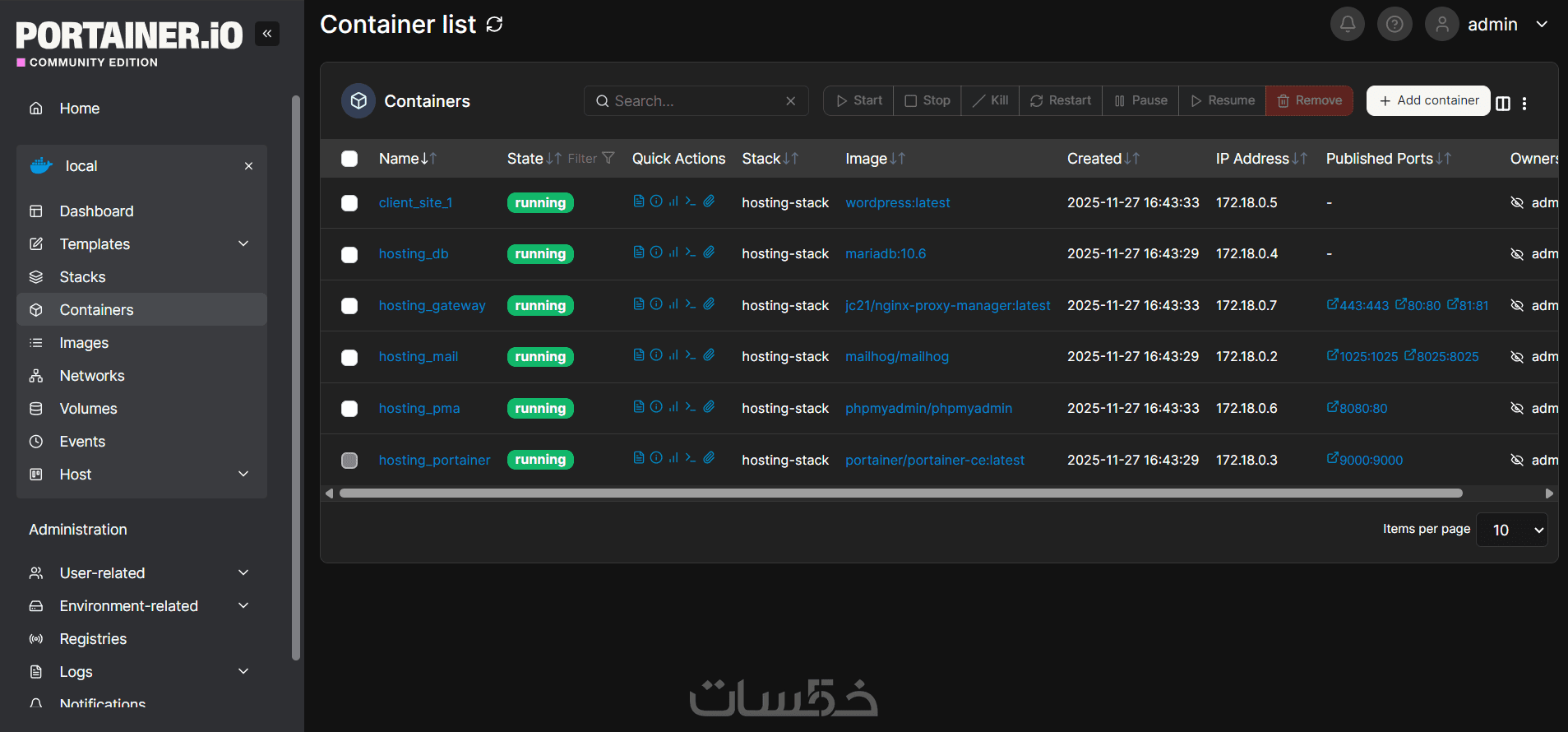
Task: Open the admin account dropdown arrow
Action: (1542, 25)
